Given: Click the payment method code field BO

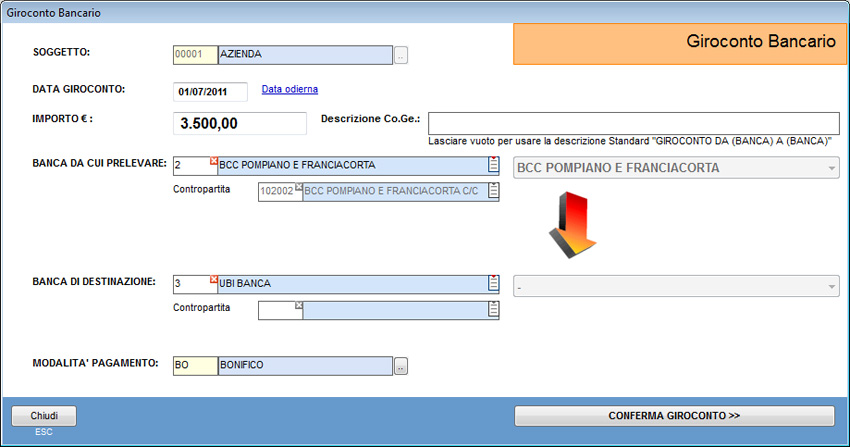Looking at the screenshot, I should point(194,366).
